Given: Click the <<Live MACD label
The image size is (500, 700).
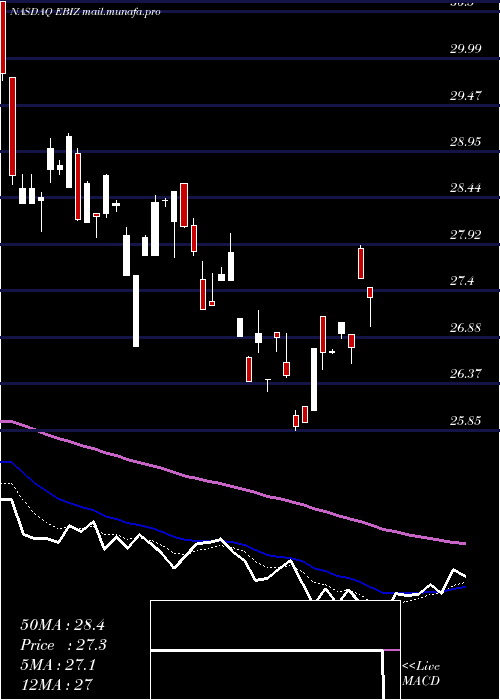Looking at the screenshot, I should 421,673.
